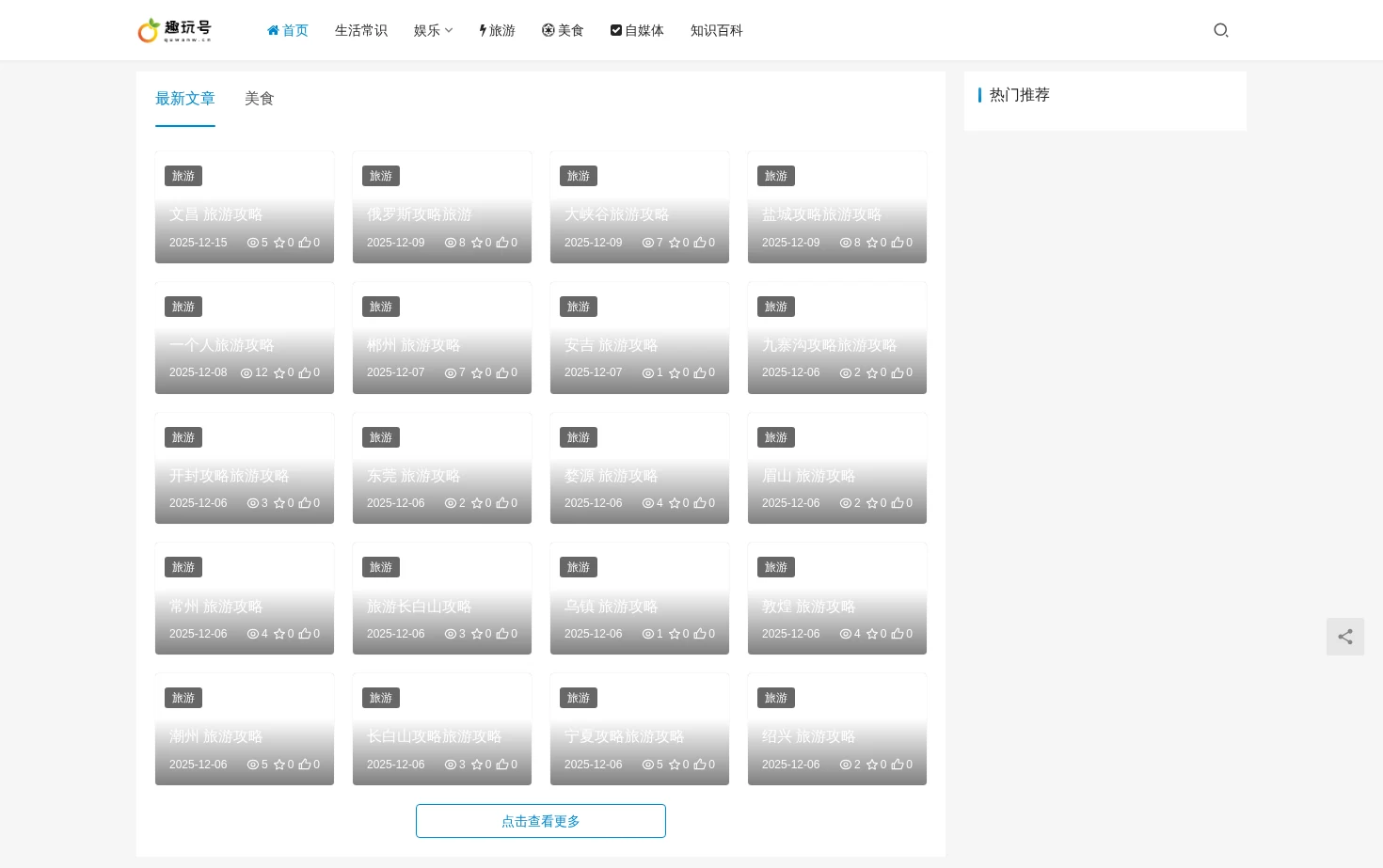Click date 2025-12-15 on 文昌 card
The height and width of the screenshot is (868, 1383).
(198, 243)
